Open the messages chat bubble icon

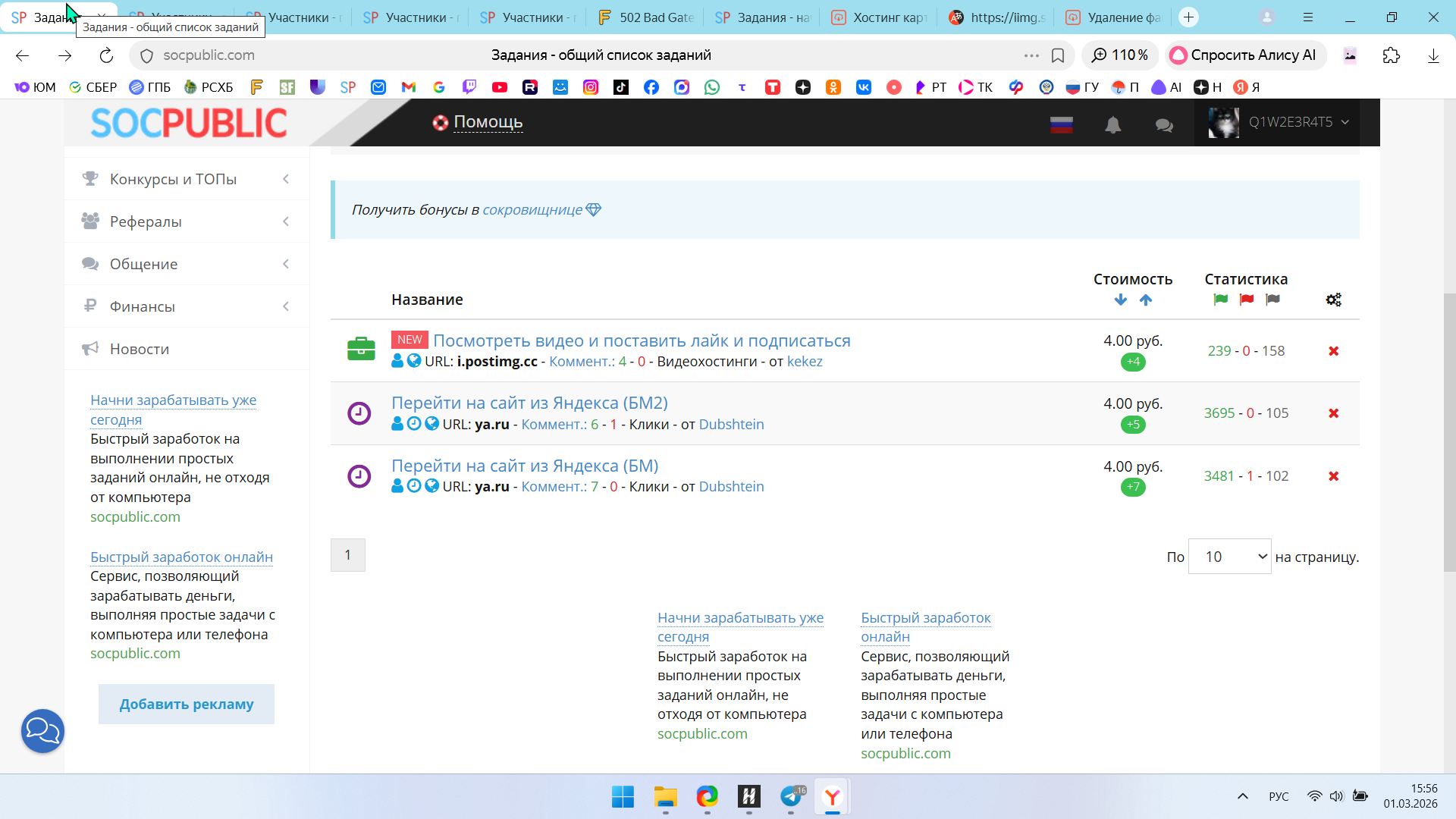coord(1164,125)
